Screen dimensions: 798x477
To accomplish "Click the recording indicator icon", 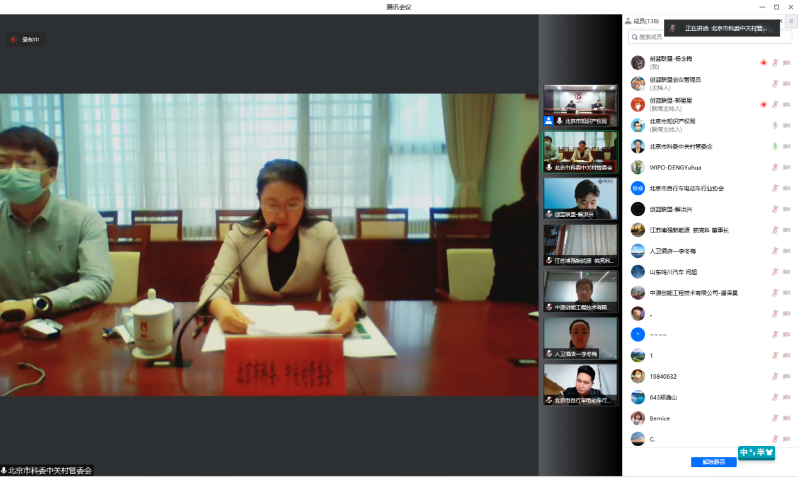I will pos(14,40).
